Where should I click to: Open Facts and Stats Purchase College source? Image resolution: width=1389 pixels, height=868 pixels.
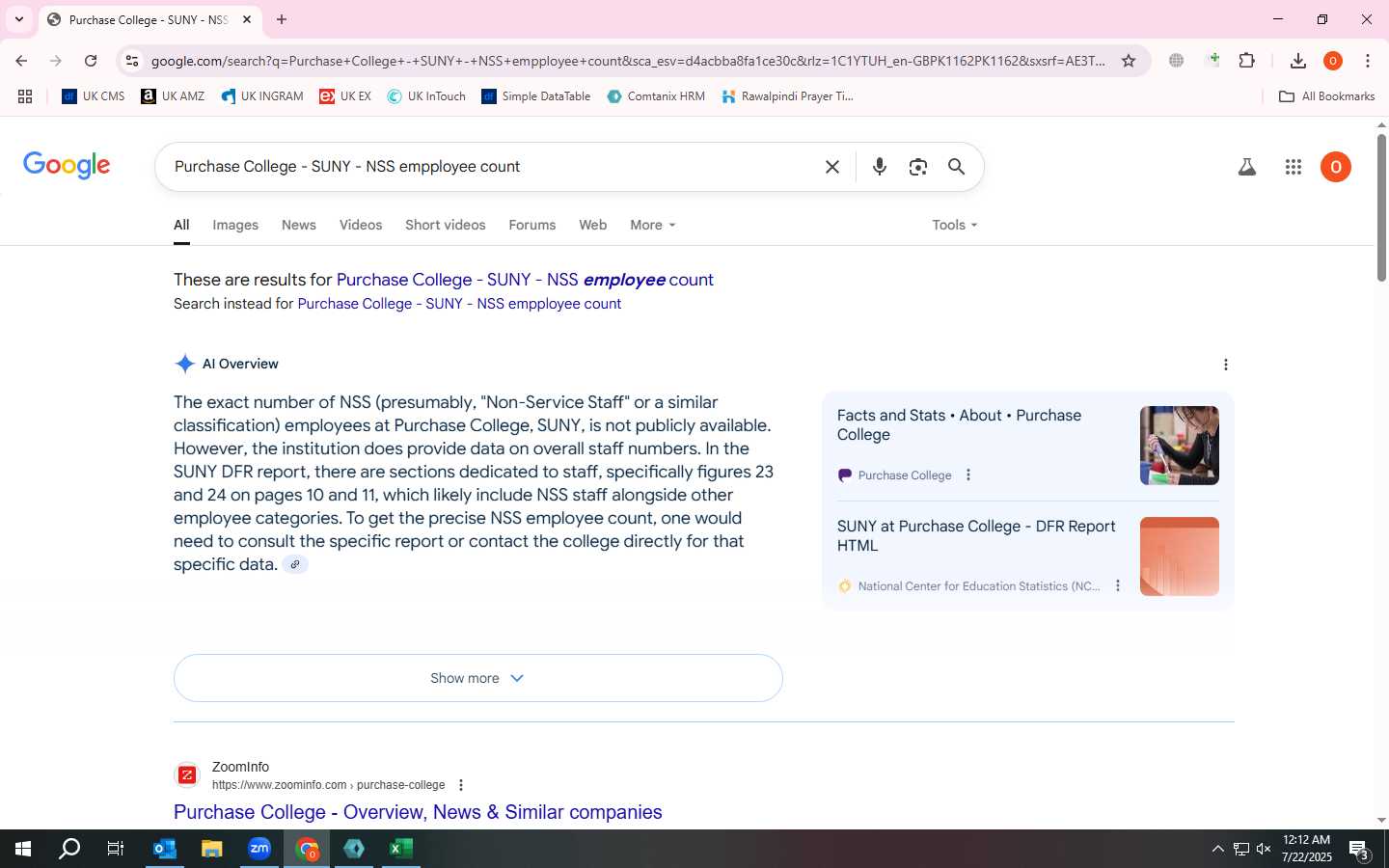(959, 425)
